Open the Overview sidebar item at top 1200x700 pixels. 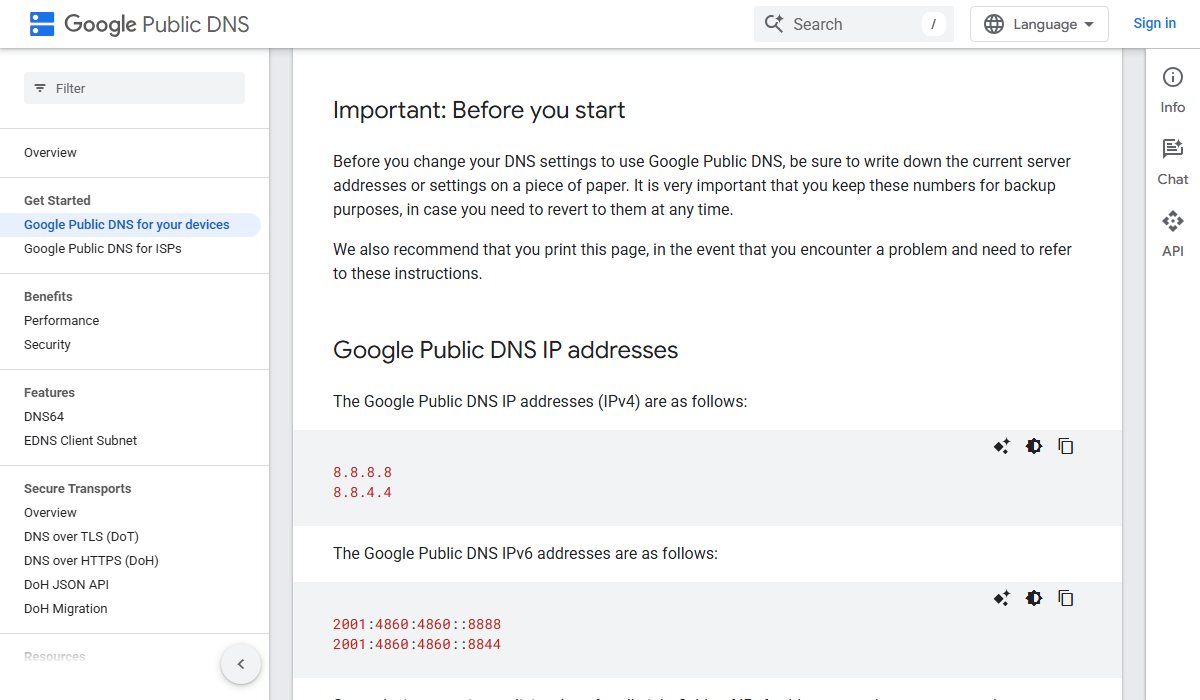tap(50, 153)
